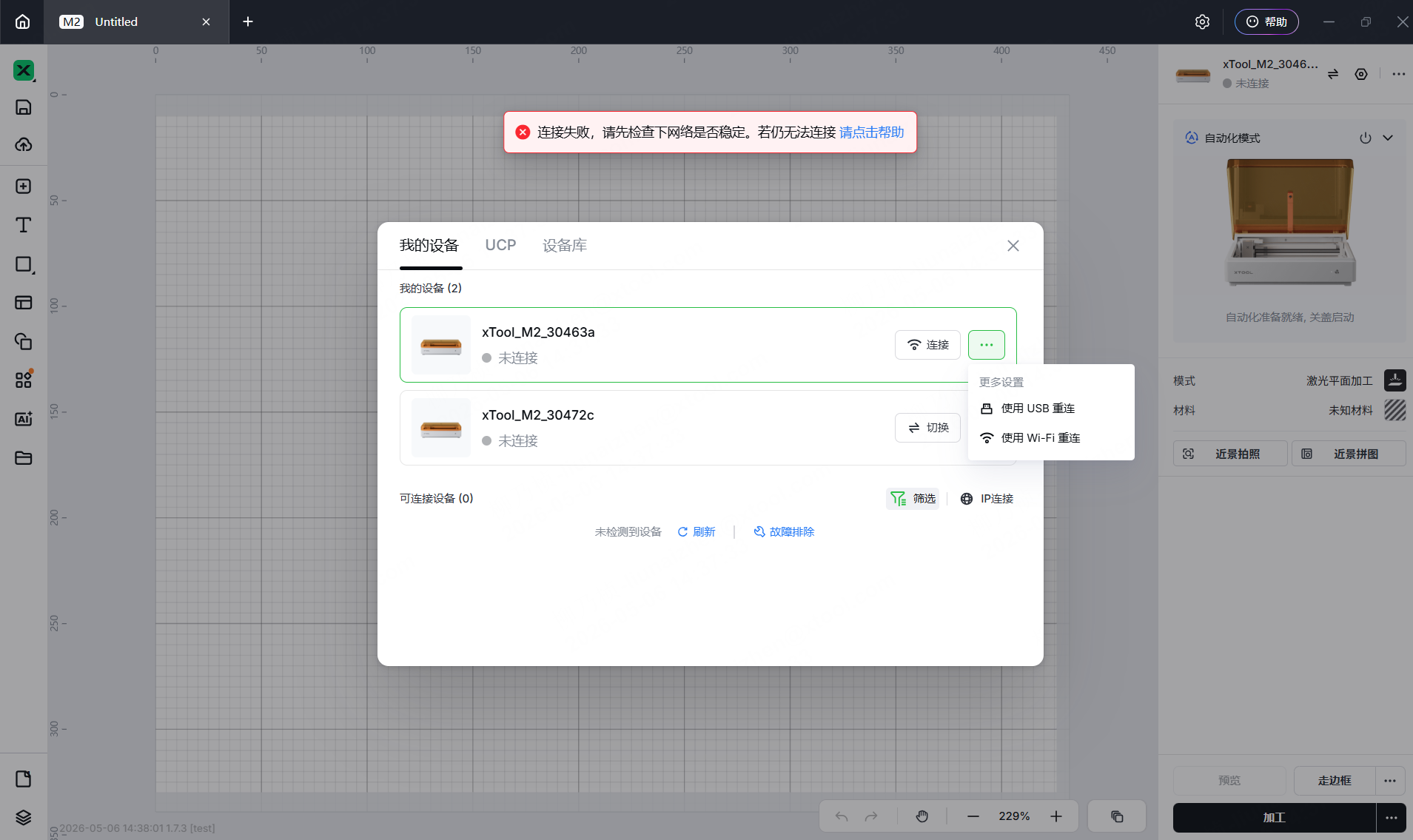Launch the AI image tool
This screenshot has height=840, width=1413.
pyautogui.click(x=24, y=419)
